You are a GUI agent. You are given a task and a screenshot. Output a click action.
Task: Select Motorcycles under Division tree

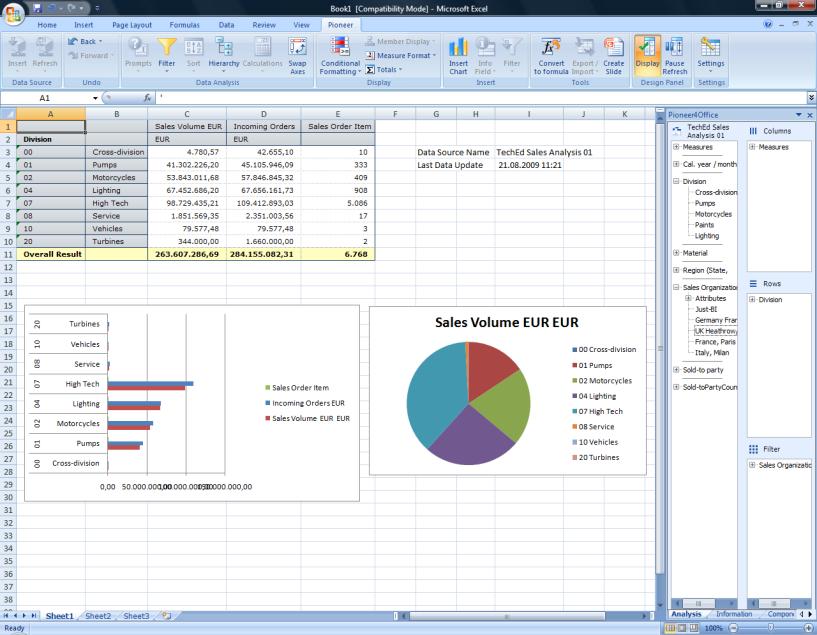point(713,214)
